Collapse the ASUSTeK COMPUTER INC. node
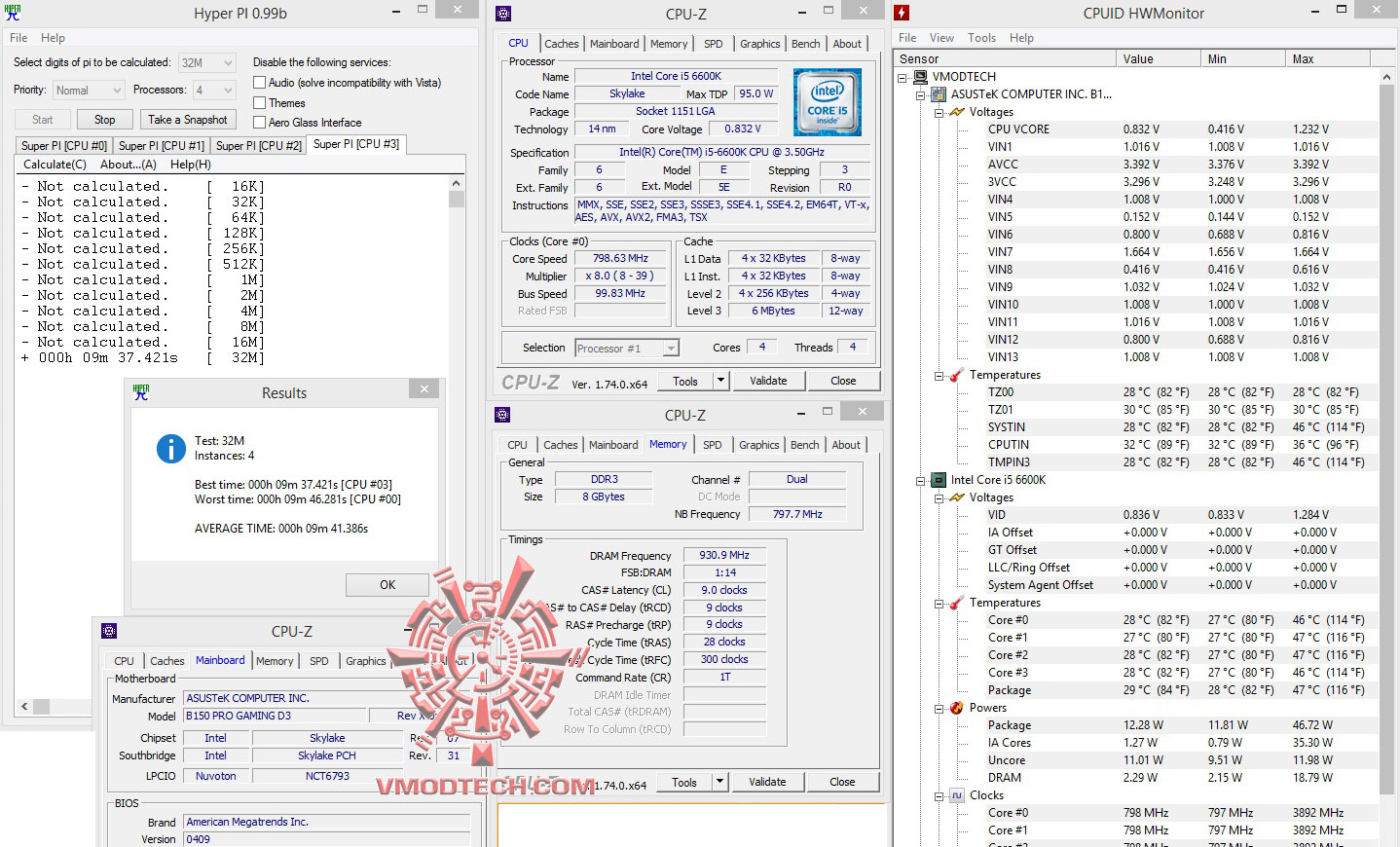1400x847 pixels. [921, 94]
